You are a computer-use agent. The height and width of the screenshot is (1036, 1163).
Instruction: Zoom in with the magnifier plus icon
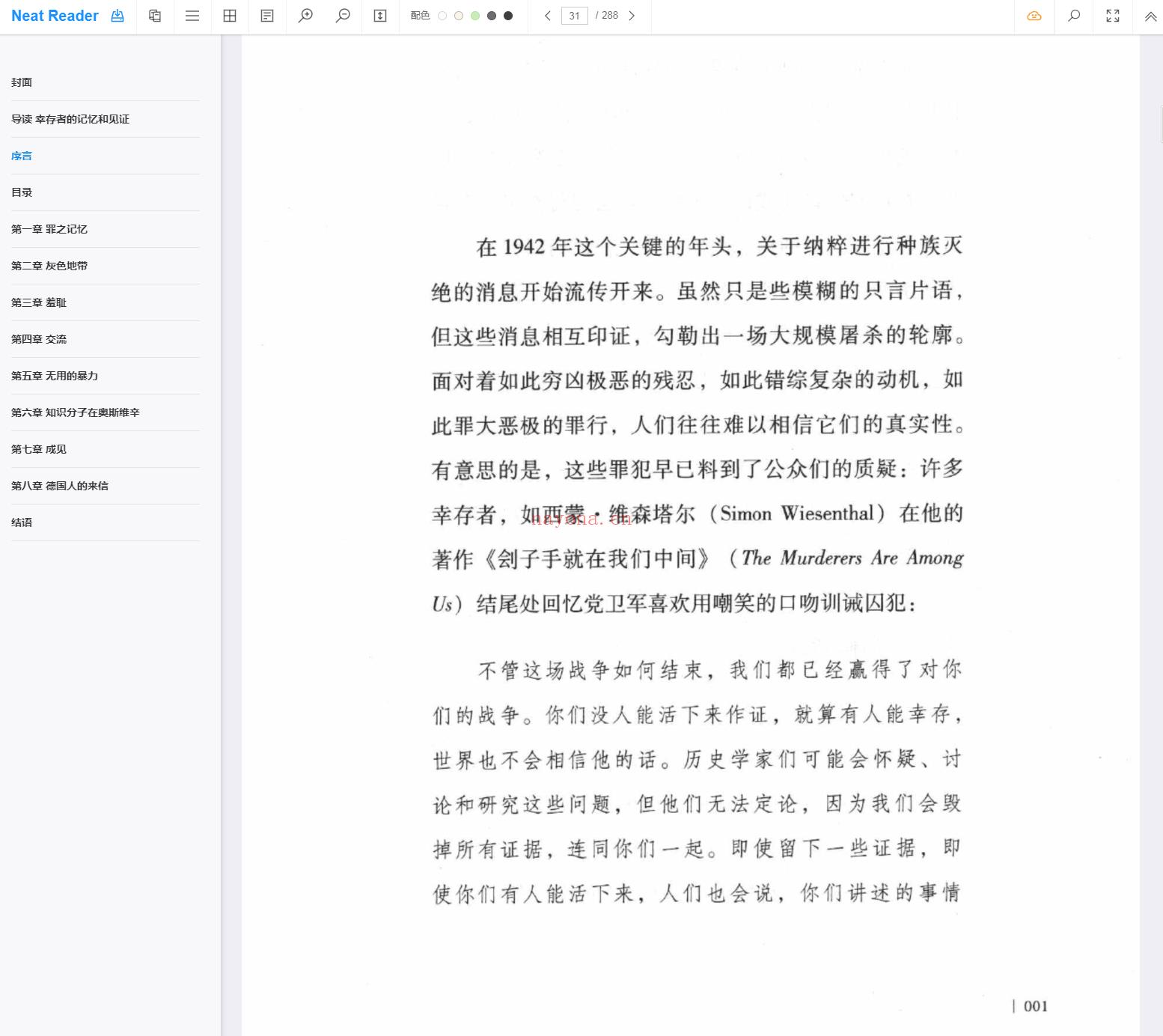305,16
